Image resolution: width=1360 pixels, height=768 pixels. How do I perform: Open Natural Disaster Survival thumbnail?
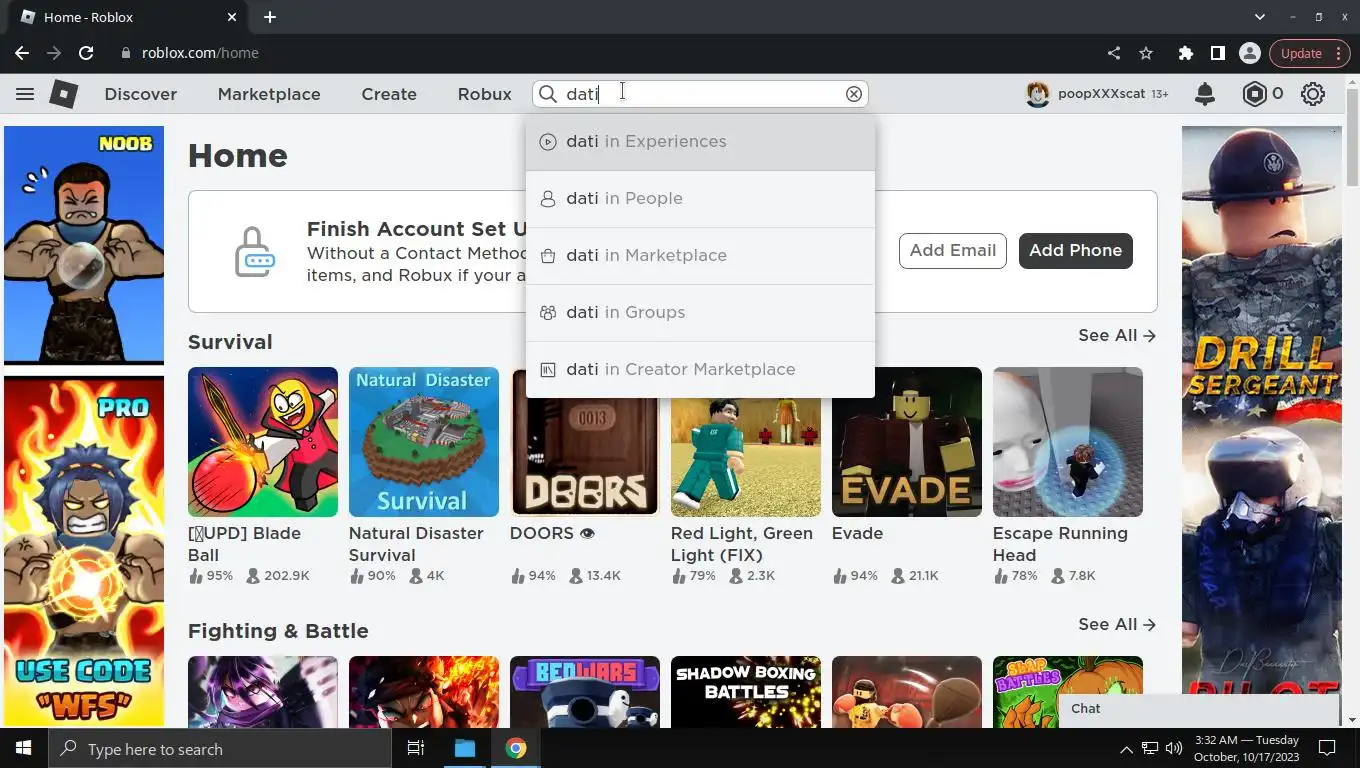click(424, 442)
